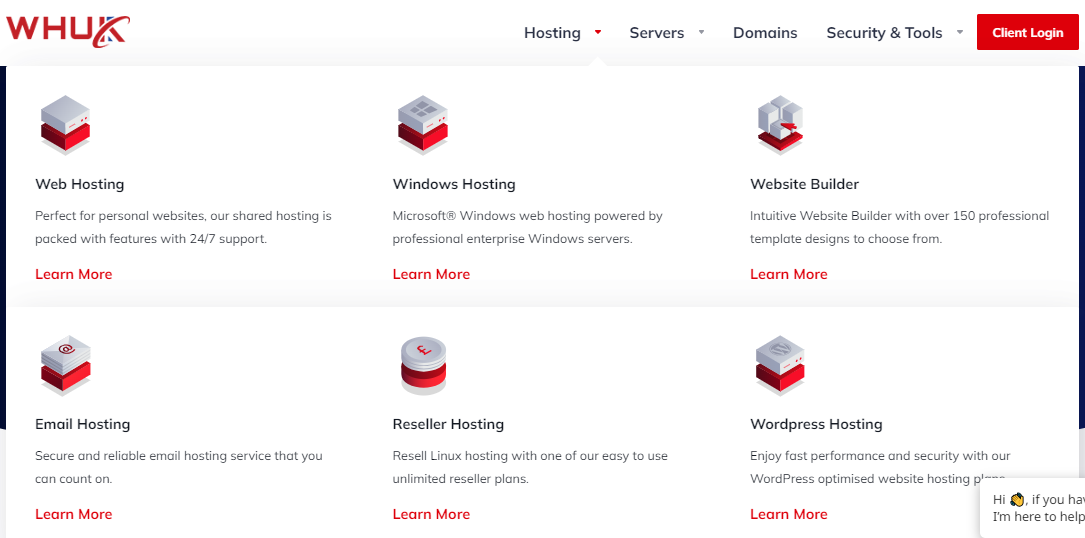Open the chat greeting popup
The width and height of the screenshot is (1085, 538).
tap(1036, 508)
